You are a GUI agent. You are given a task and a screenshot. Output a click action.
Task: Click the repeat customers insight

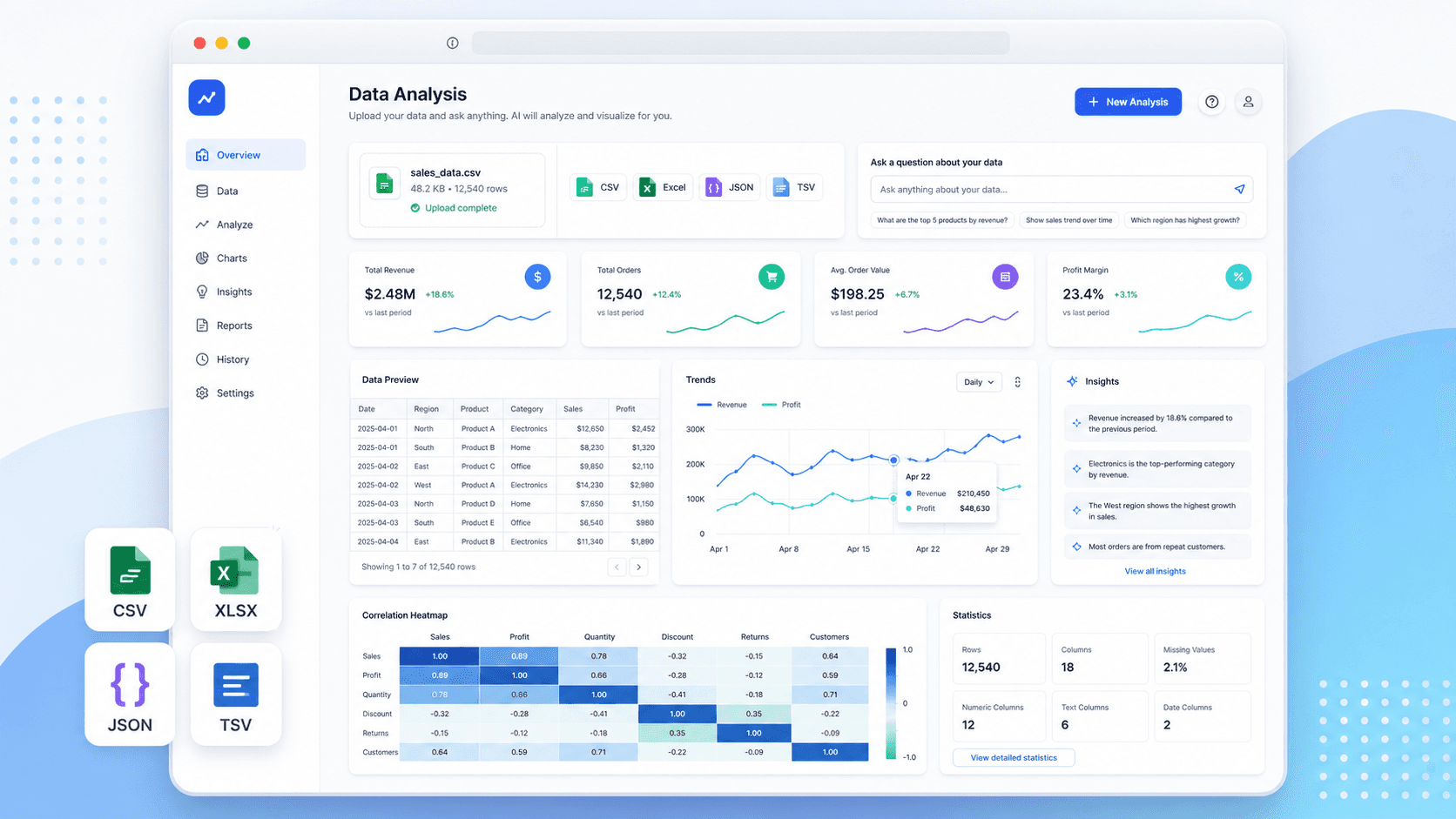click(1157, 547)
